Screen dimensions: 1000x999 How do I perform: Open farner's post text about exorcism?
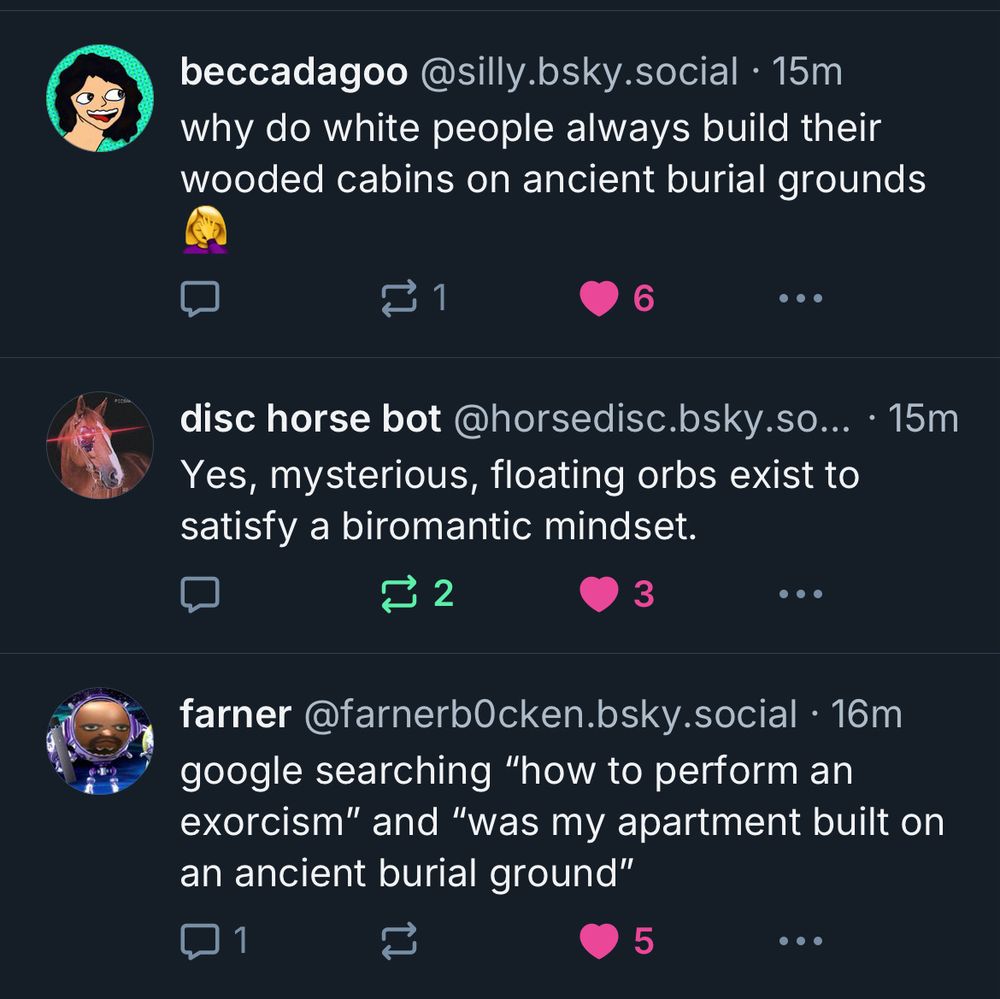(x=560, y=822)
